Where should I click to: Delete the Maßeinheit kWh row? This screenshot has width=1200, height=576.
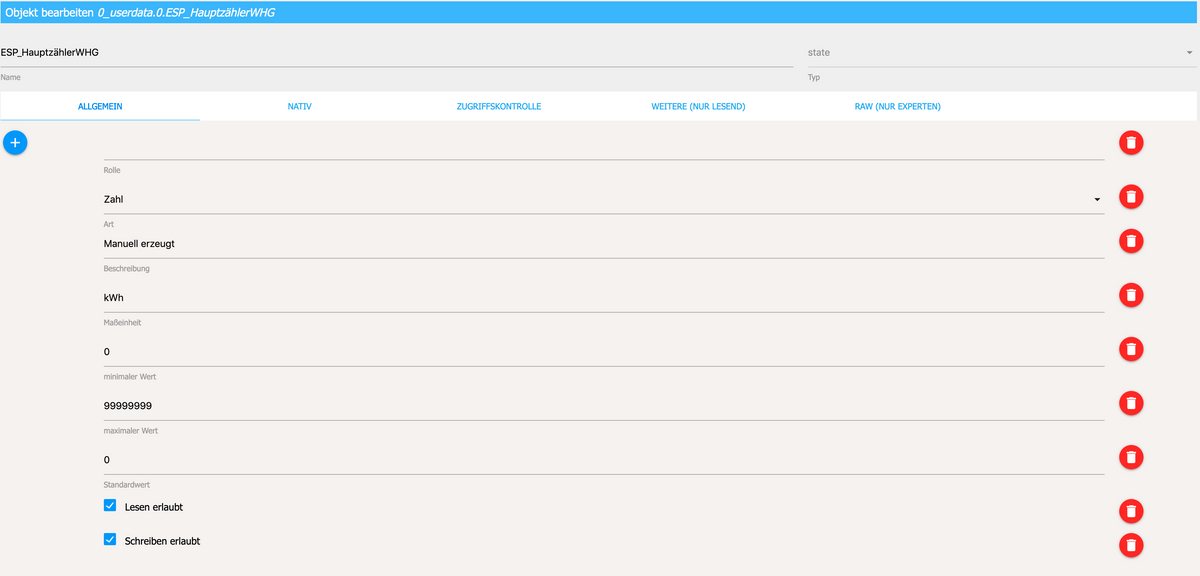(1131, 295)
